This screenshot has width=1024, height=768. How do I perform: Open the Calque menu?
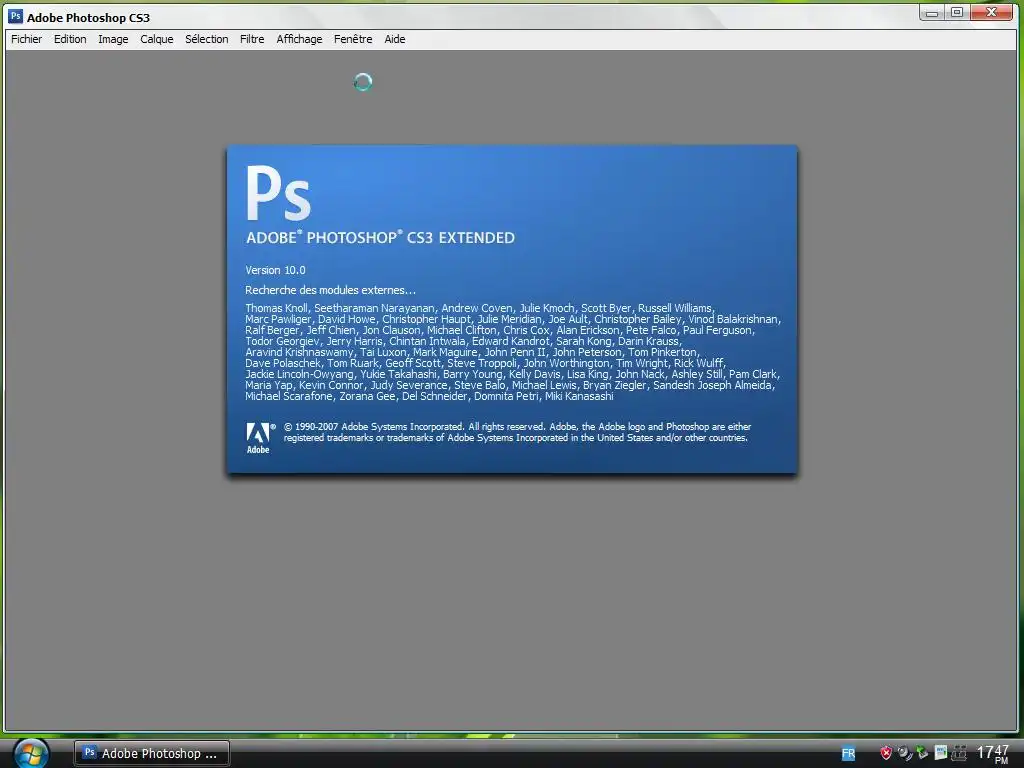pyautogui.click(x=157, y=39)
